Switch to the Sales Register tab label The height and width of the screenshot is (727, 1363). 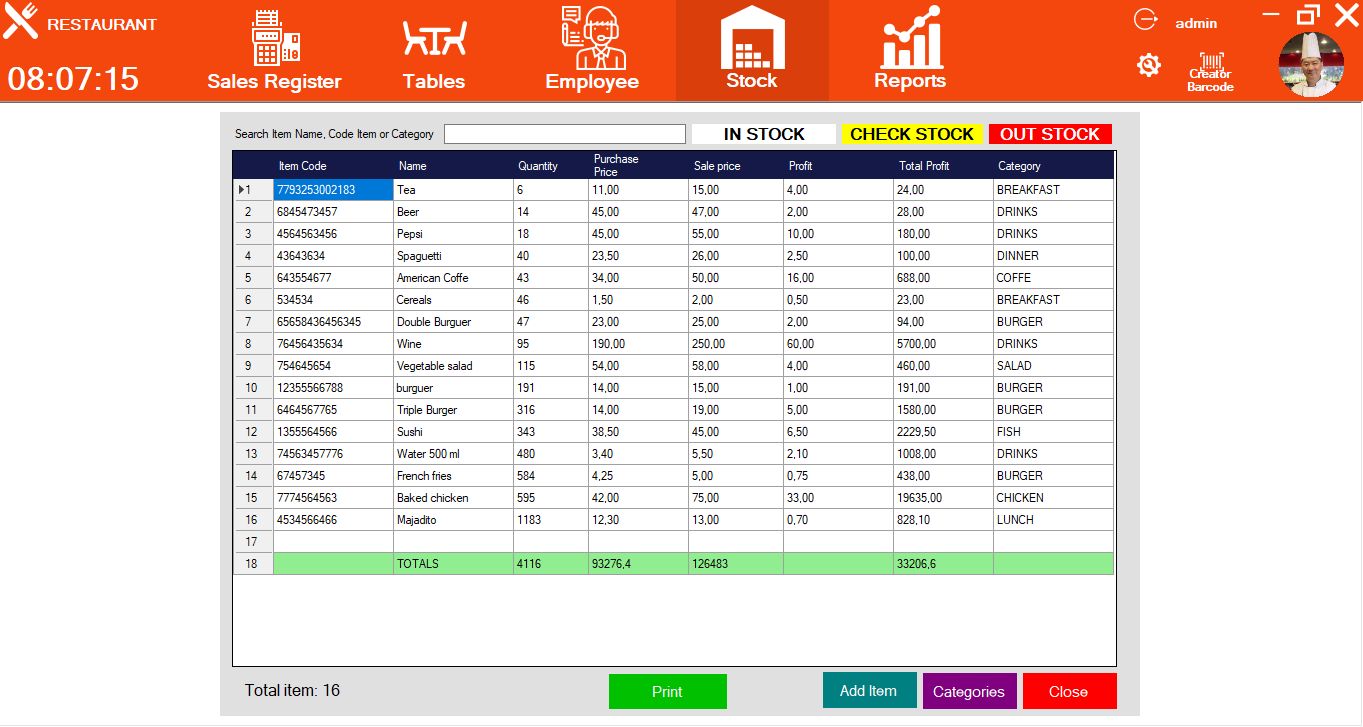[x=275, y=82]
